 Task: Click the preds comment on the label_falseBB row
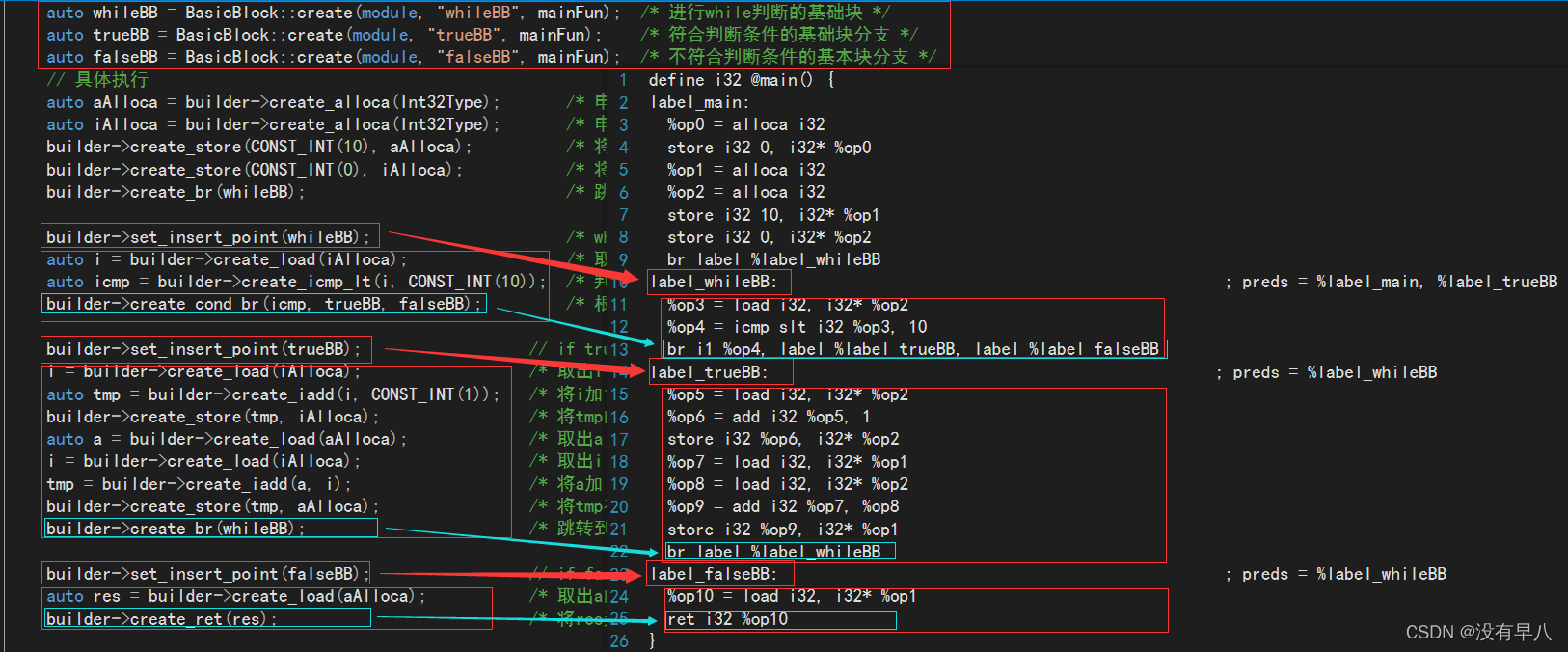pyautogui.click(x=1336, y=574)
